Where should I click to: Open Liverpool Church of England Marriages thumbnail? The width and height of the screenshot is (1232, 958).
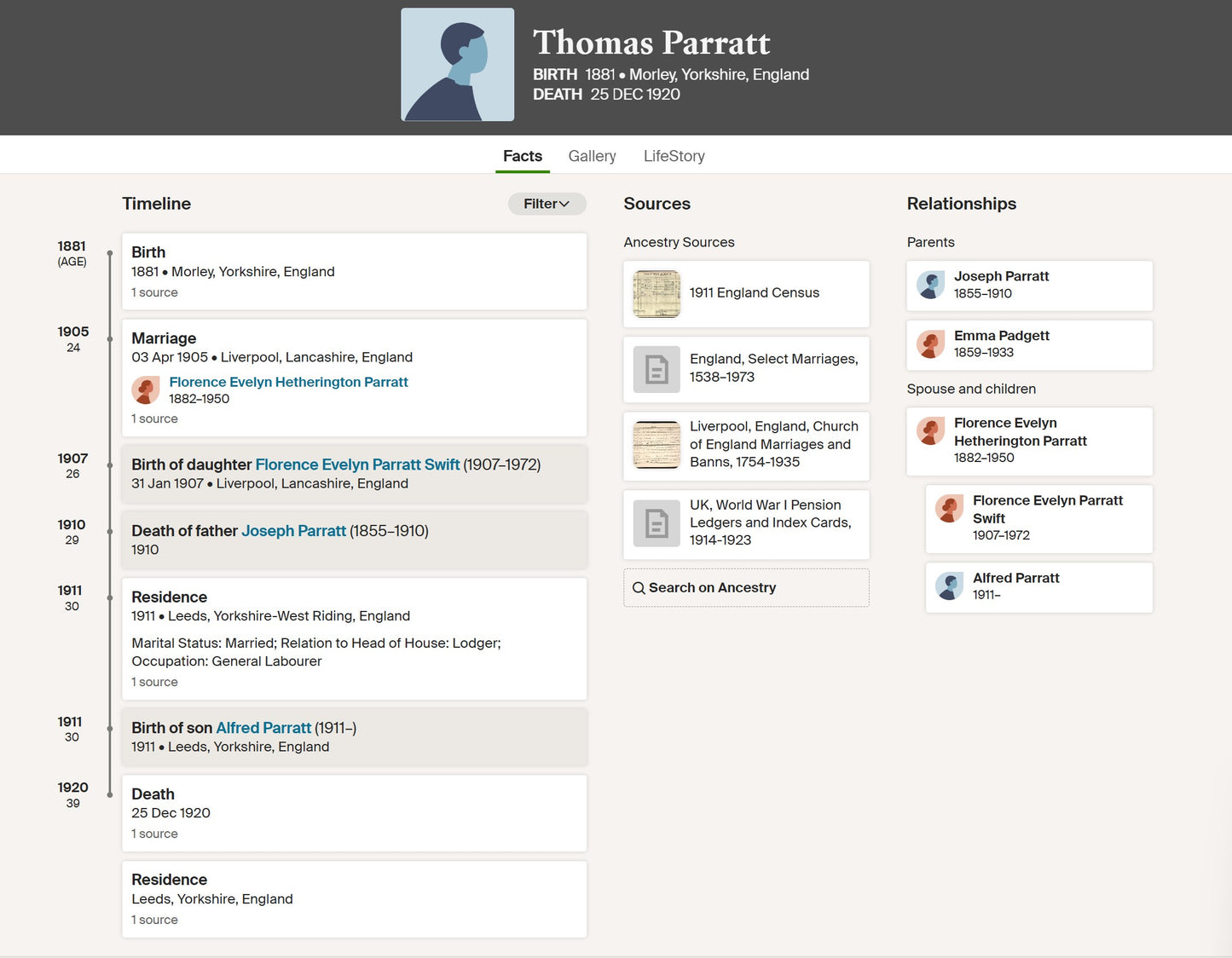[x=656, y=445]
